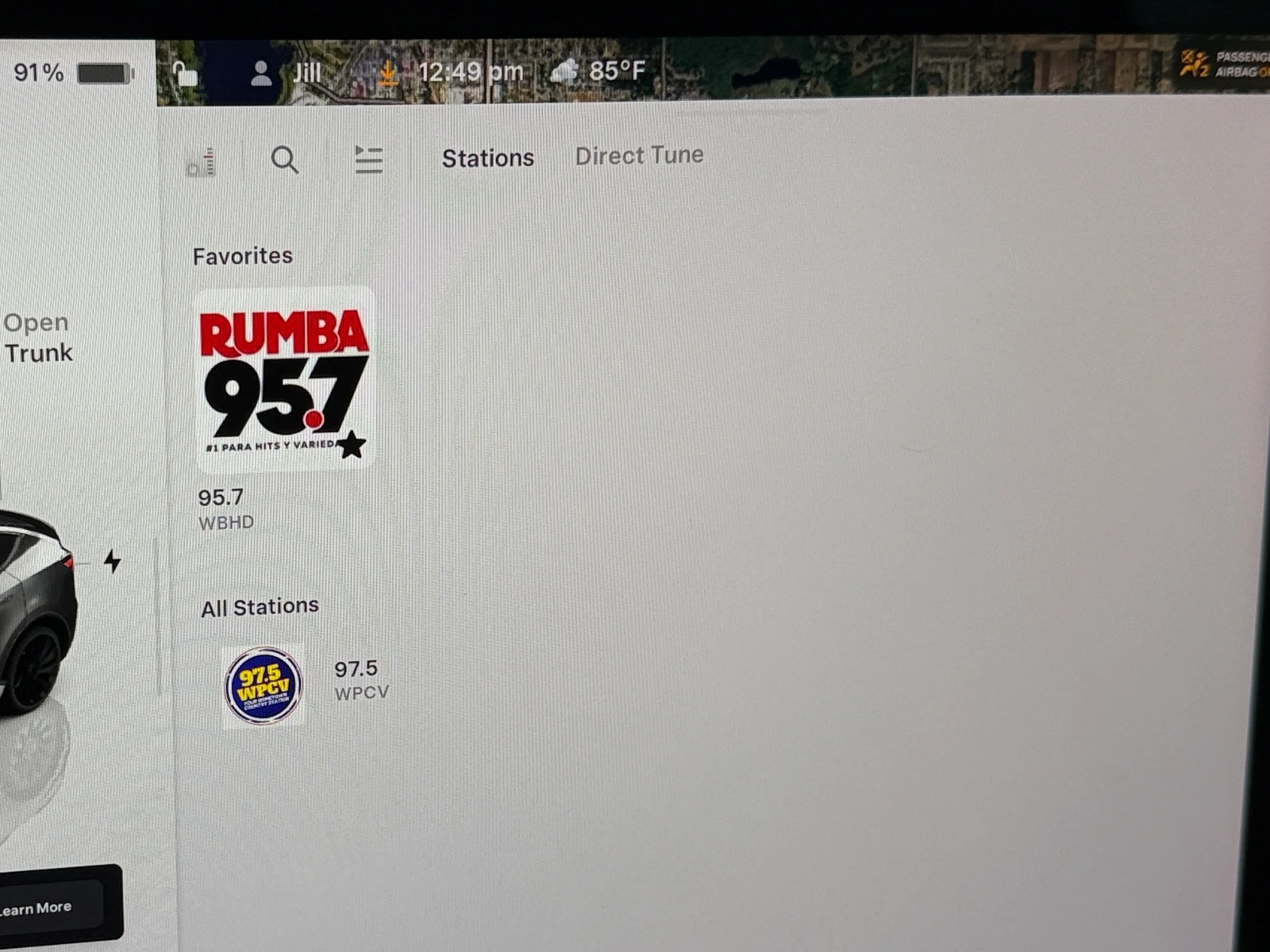The height and width of the screenshot is (952, 1270).
Task: Select the 95.7 frequency label
Action: (221, 497)
